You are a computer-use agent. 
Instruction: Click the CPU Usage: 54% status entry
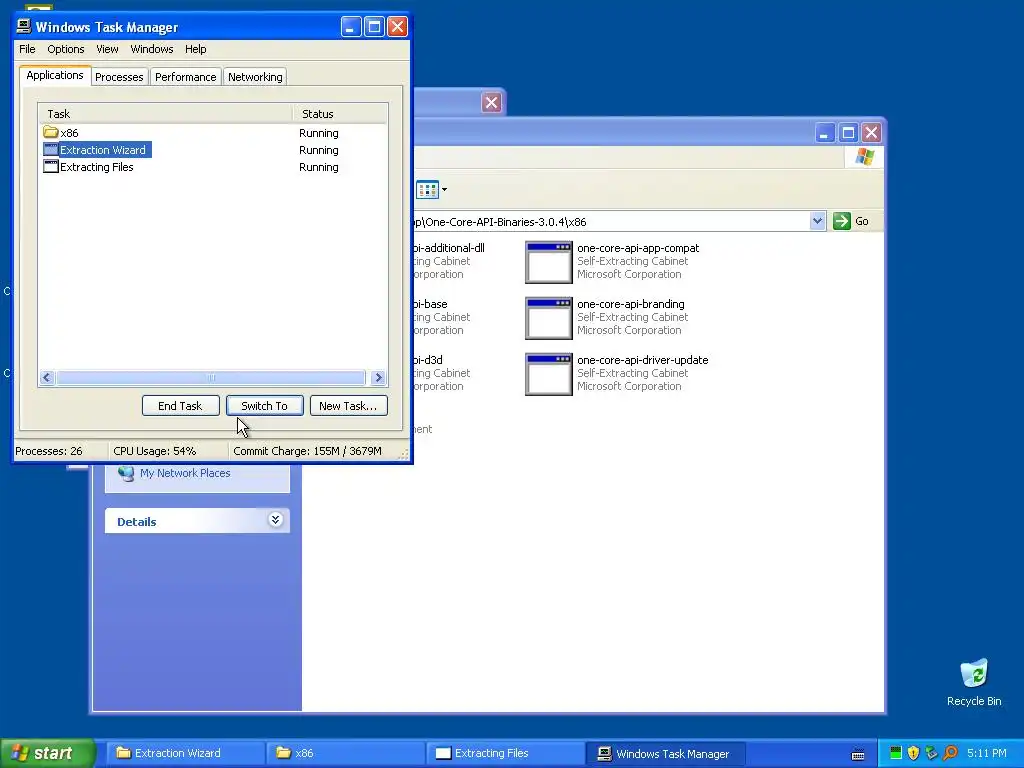(x=168, y=451)
